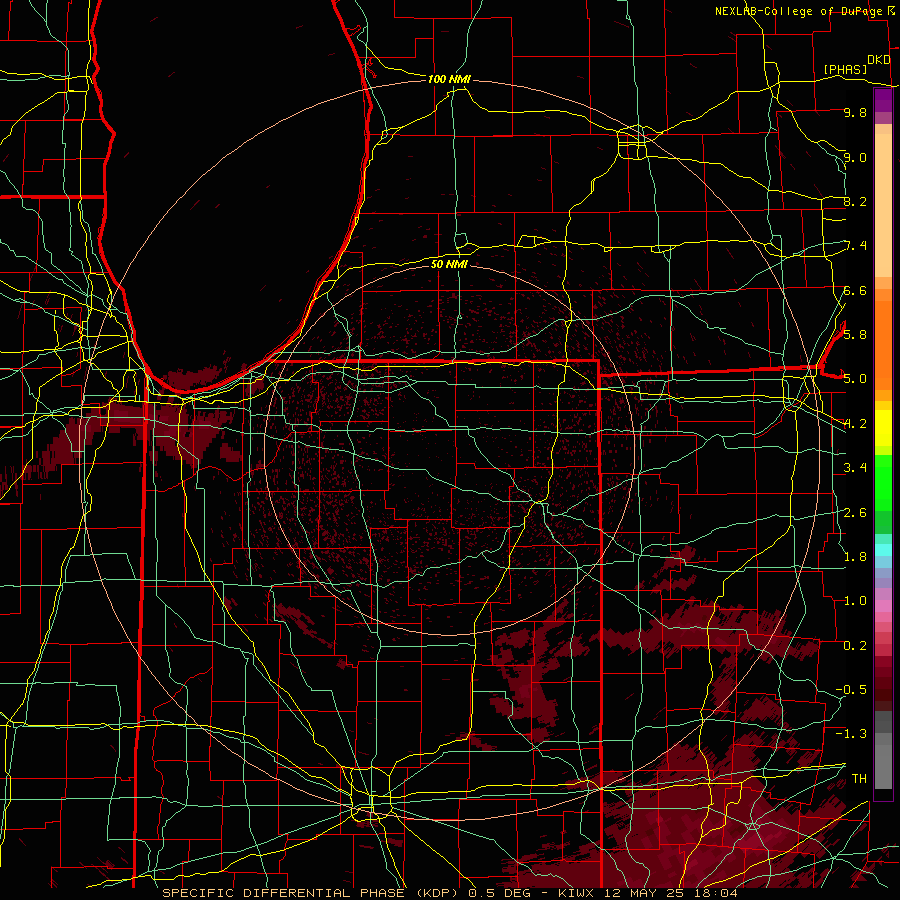Click the bright green segment of the color bar
This screenshot has width=900, height=900.
(883, 482)
